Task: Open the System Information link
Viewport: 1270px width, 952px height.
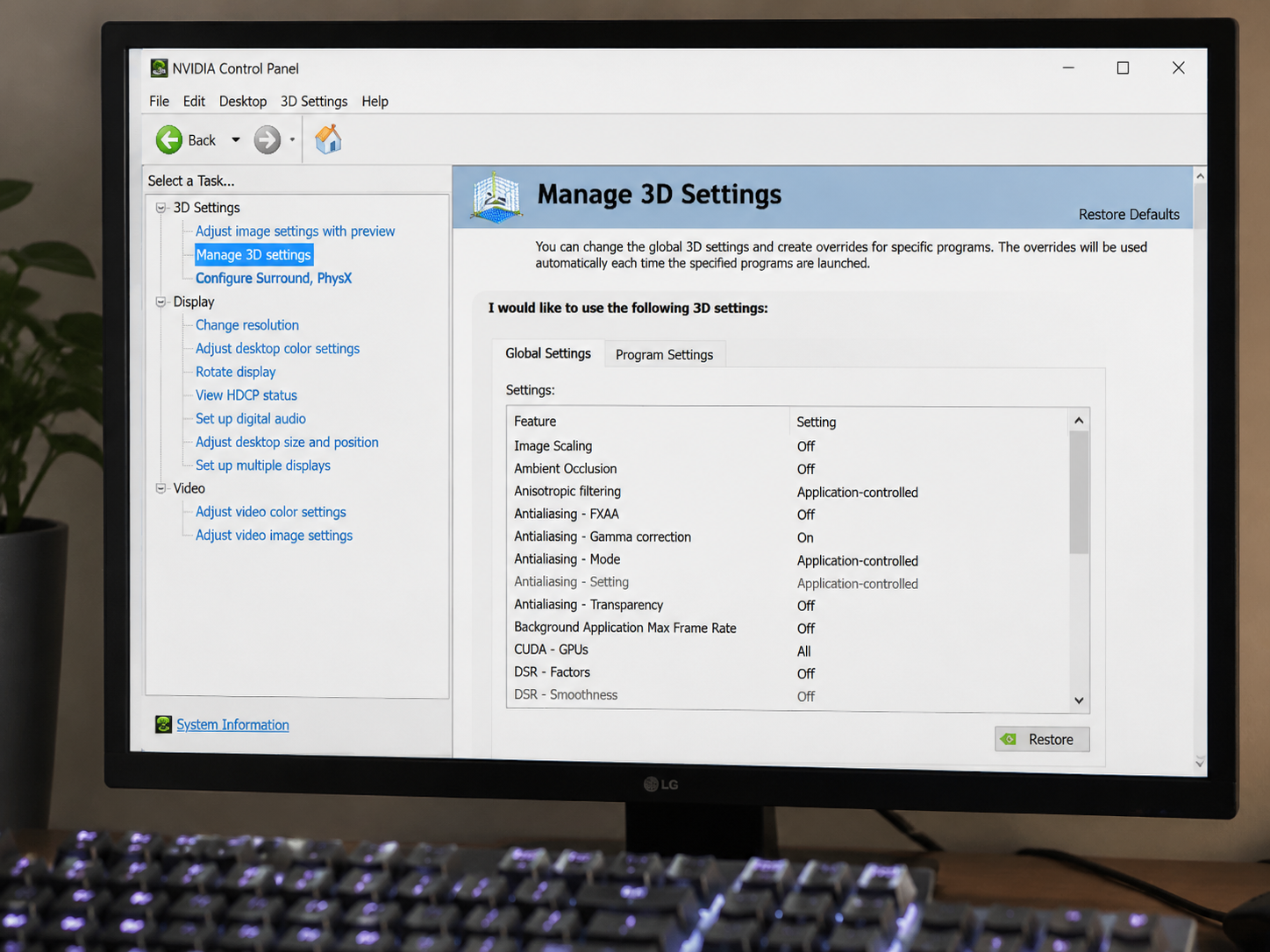Action: click(x=232, y=724)
